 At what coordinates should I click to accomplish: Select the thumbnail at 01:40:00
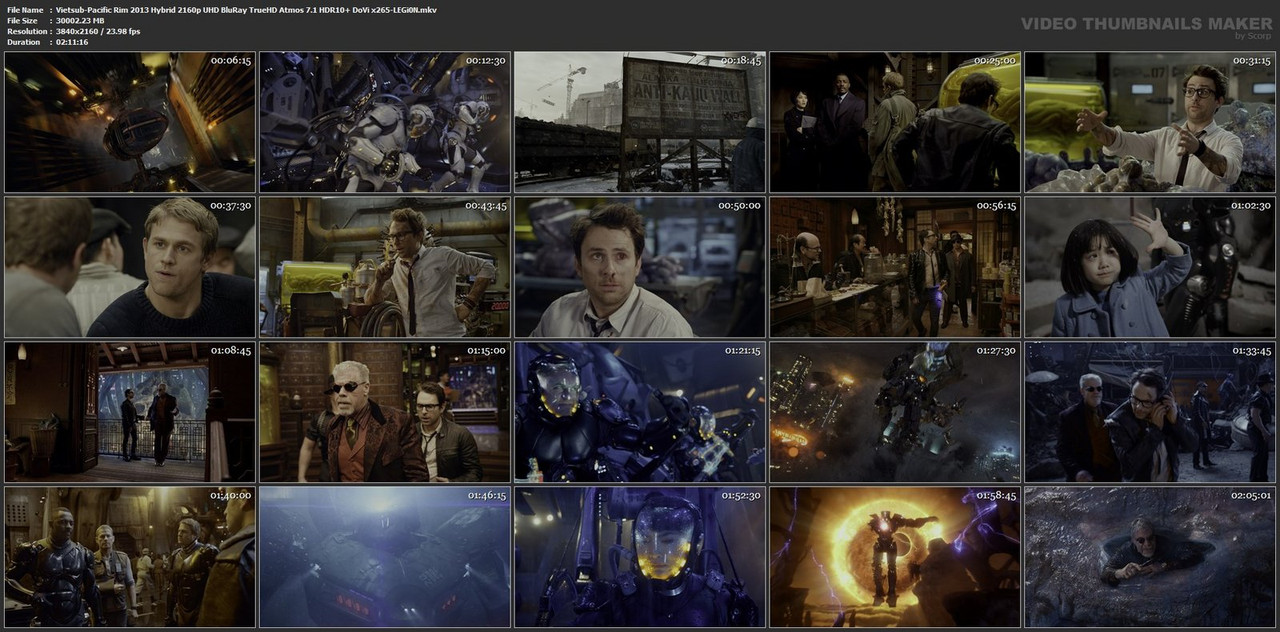point(130,557)
